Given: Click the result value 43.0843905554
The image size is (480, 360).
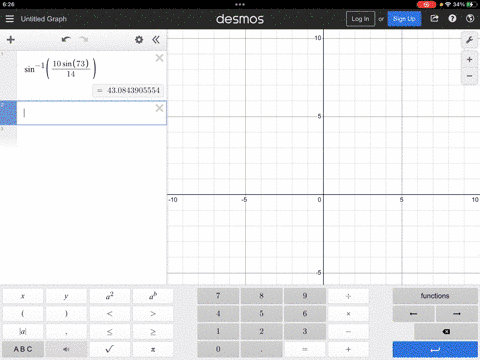Looking at the screenshot, I should pyautogui.click(x=128, y=90).
